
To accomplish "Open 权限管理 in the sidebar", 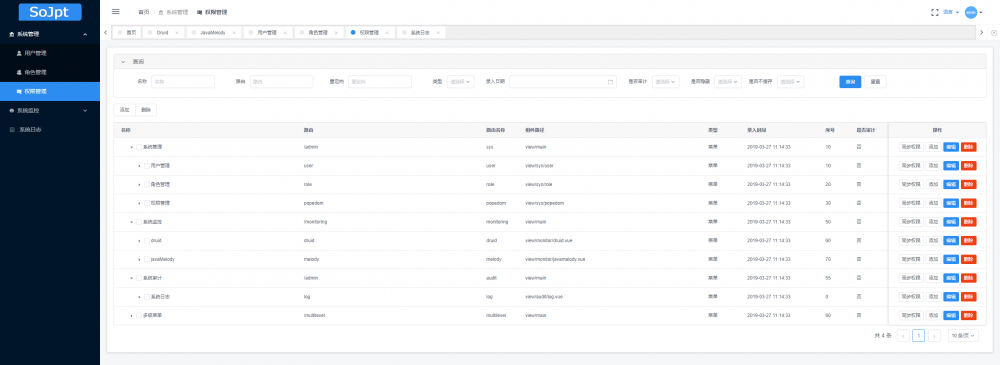I will 50,91.
